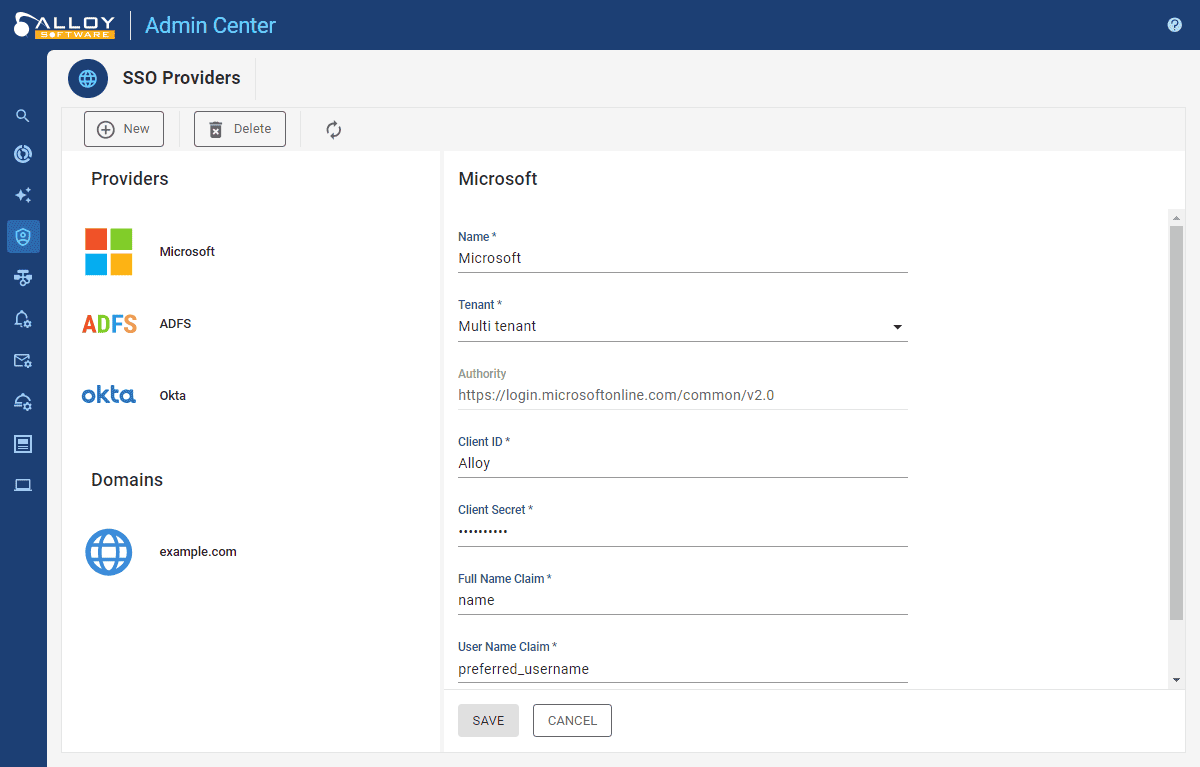Screen dimensions: 1200x767
Task: Click the SSO Providers heading
Action: [181, 78]
